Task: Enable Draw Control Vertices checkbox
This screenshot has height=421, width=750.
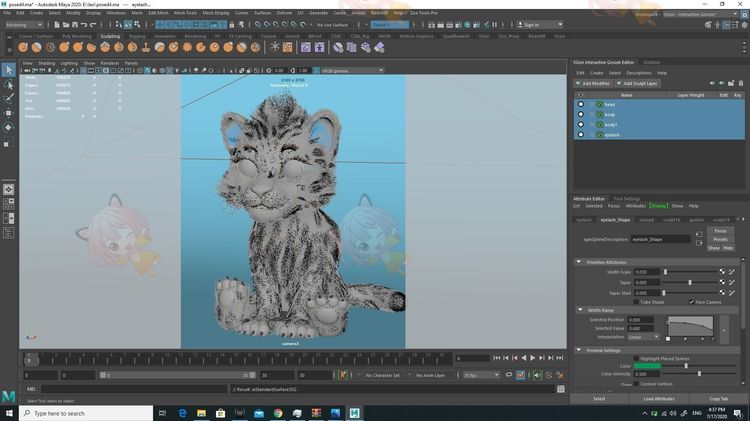Action: (x=636, y=384)
